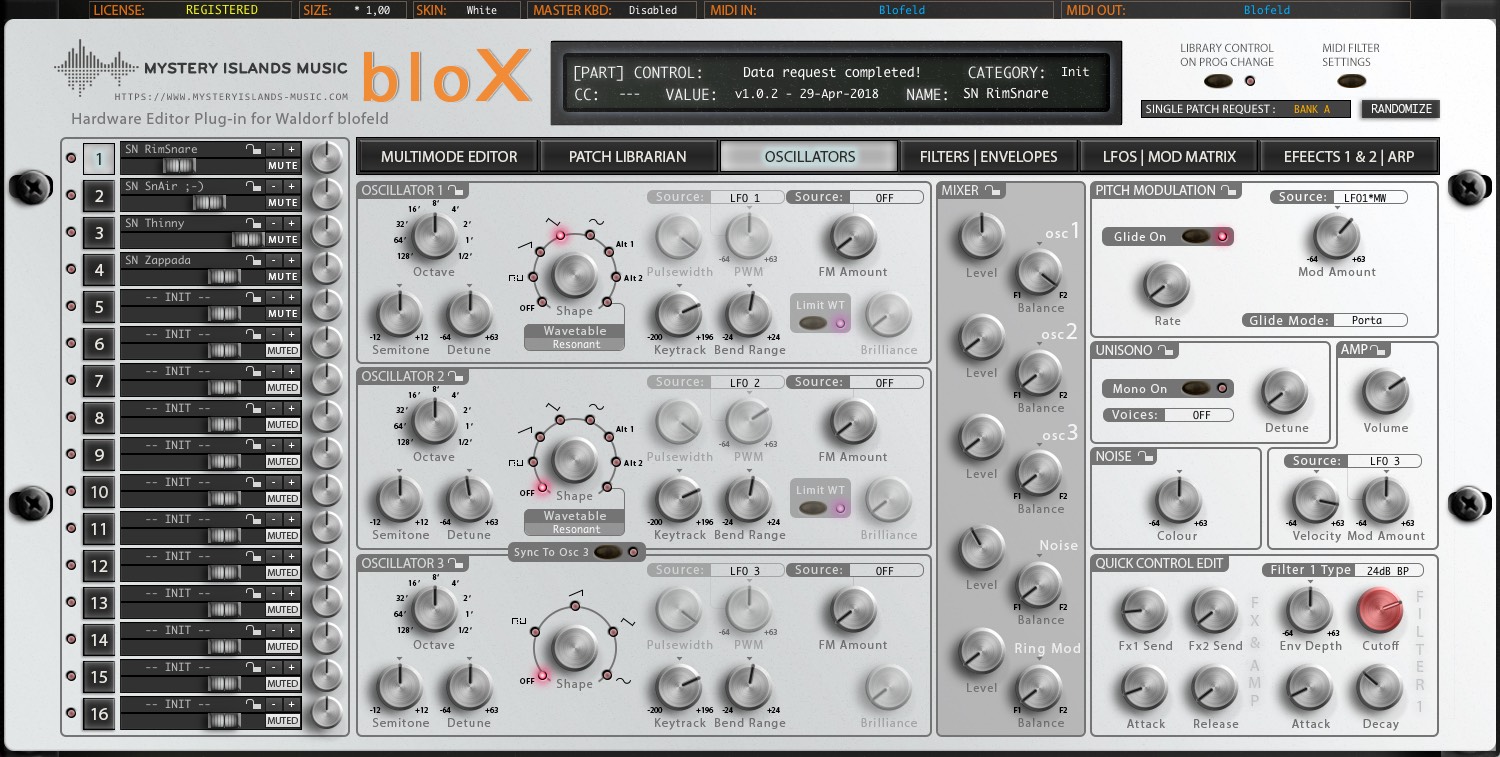Viewport: 1500px width, 757px height.
Task: Open the Glide Mode dropdown showing Porta
Action: tap(1370, 321)
